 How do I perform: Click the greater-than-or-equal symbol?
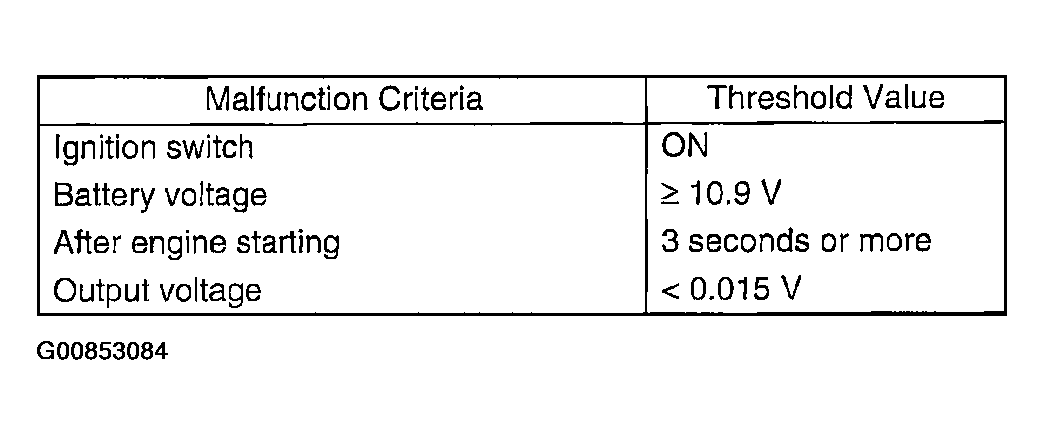tap(669, 194)
